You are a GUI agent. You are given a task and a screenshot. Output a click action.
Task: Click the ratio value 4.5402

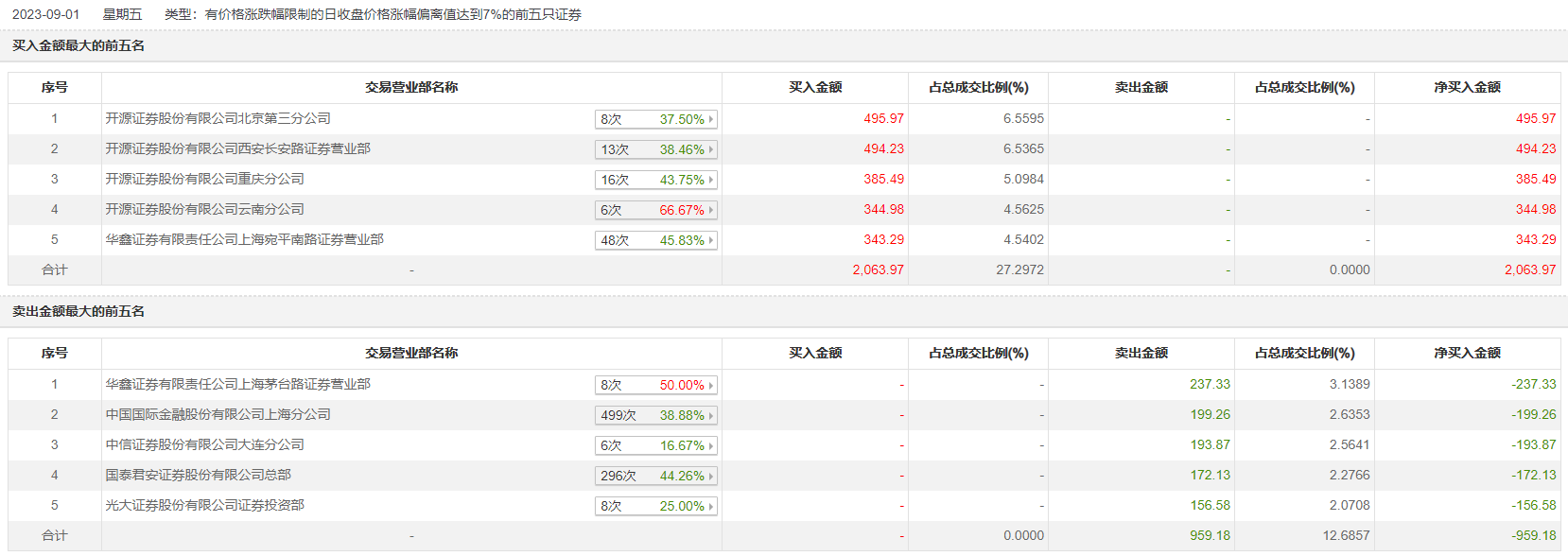coord(1023,239)
